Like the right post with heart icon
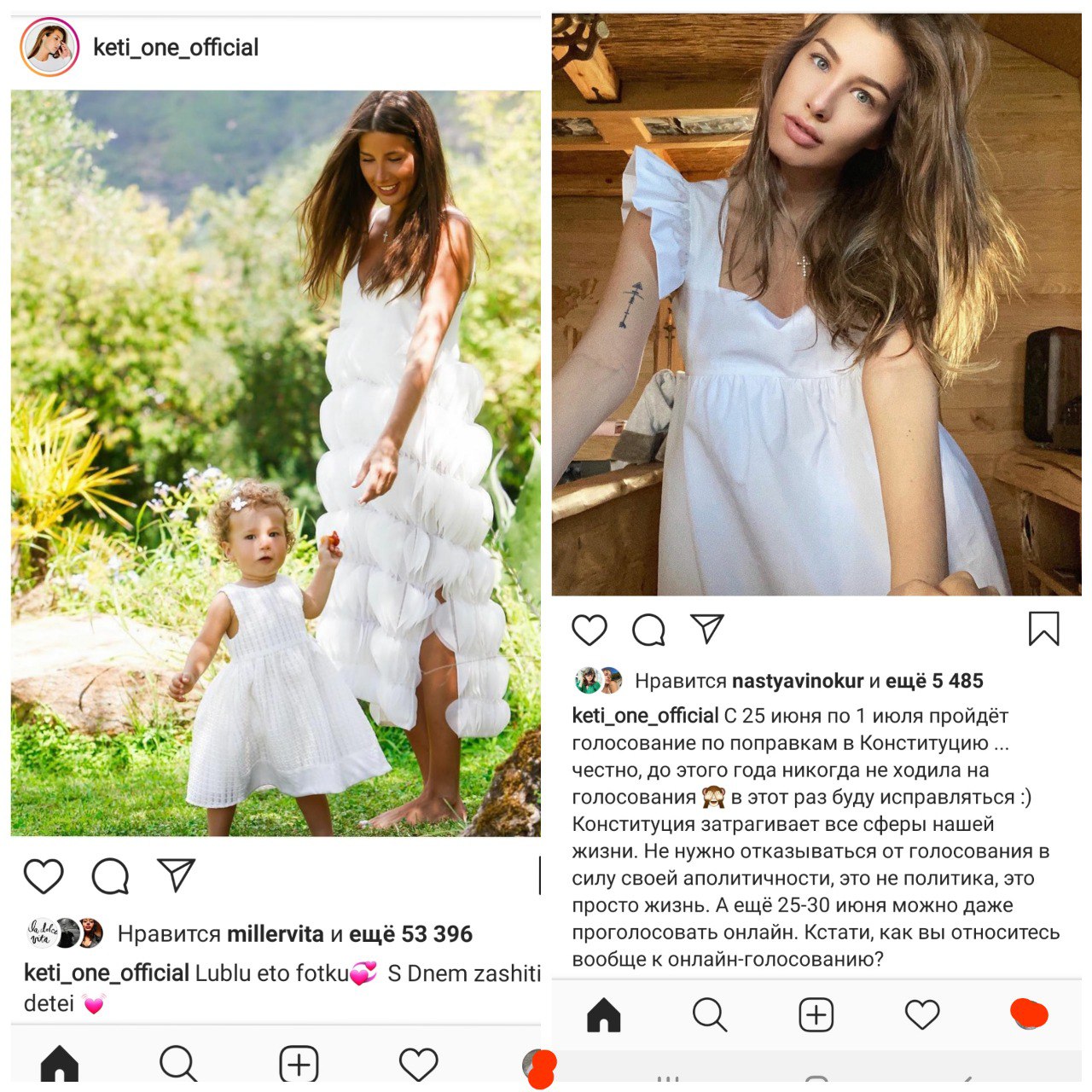This screenshot has width=1092, height=1092. (x=590, y=630)
